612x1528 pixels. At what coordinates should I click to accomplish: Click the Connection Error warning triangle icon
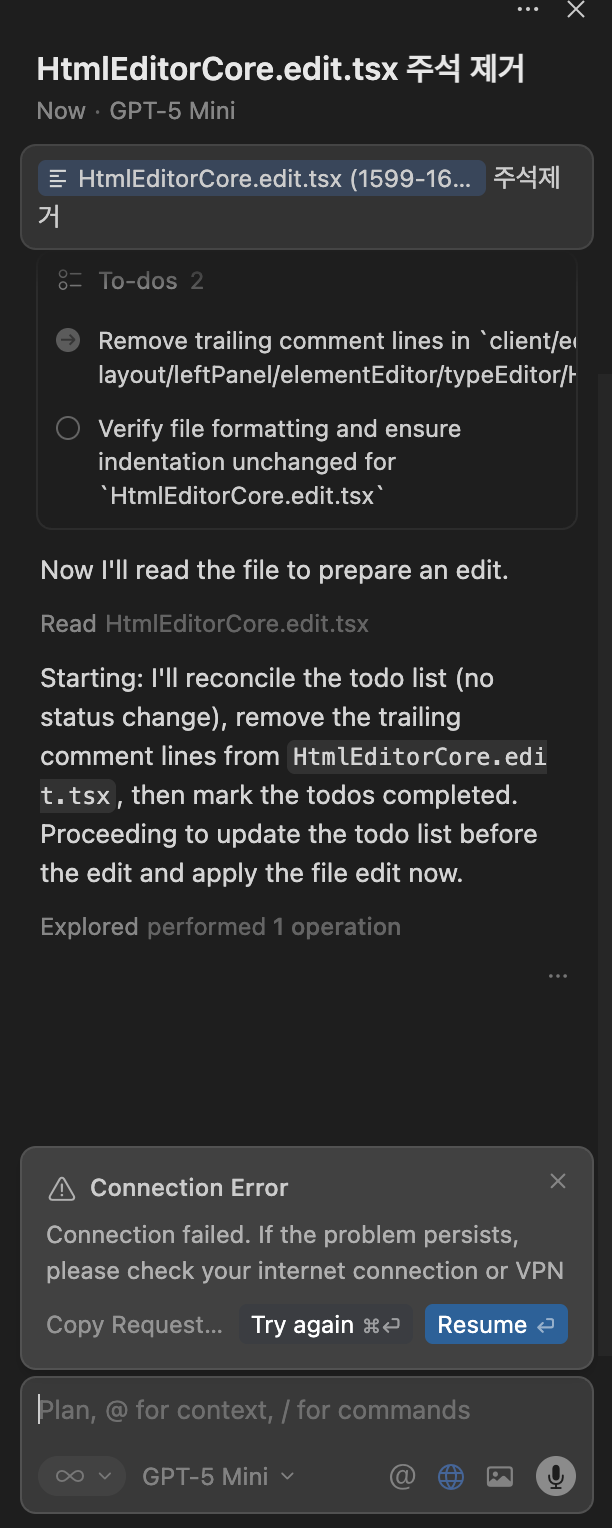click(62, 1188)
